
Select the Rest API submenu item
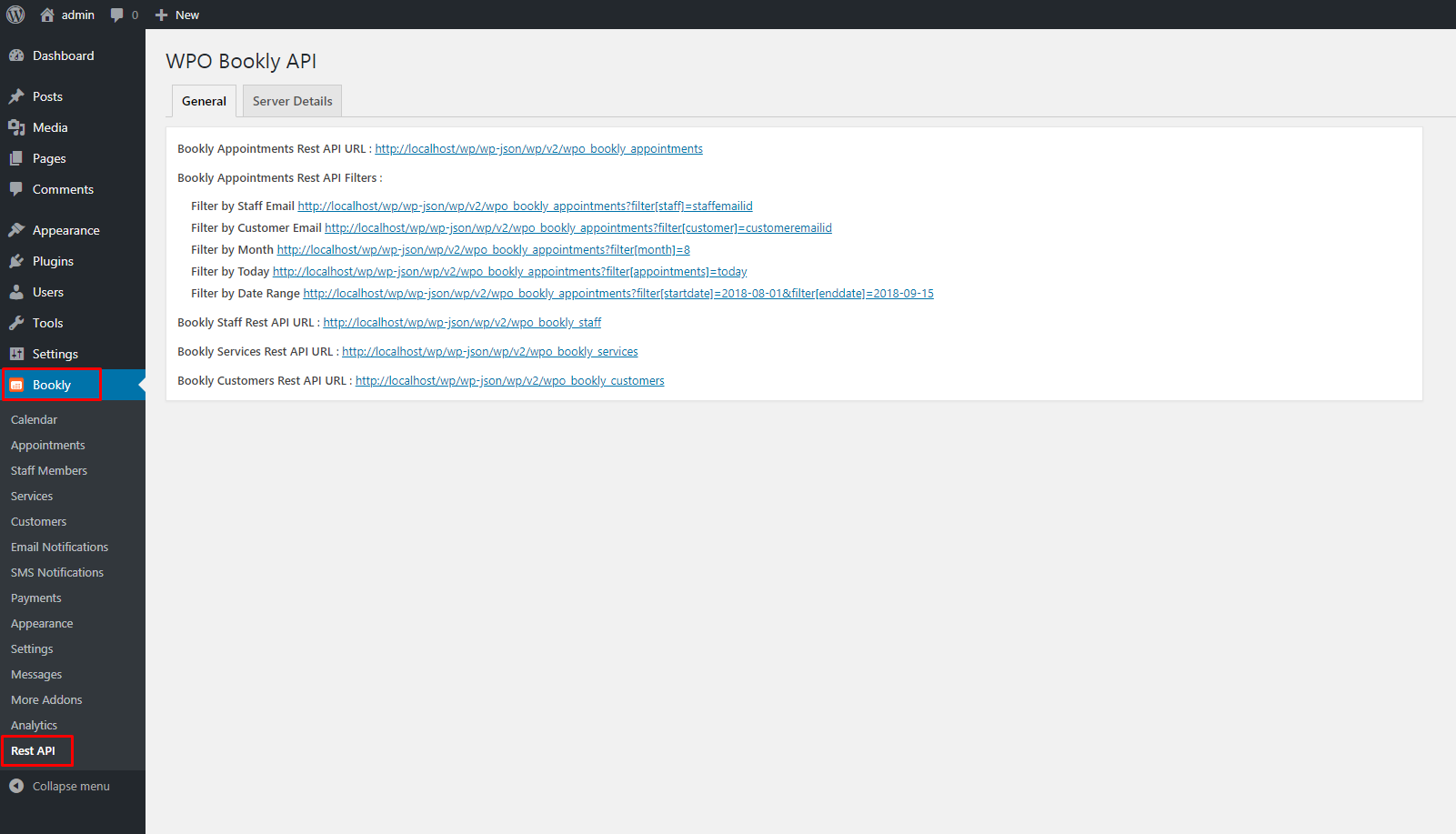pos(33,750)
